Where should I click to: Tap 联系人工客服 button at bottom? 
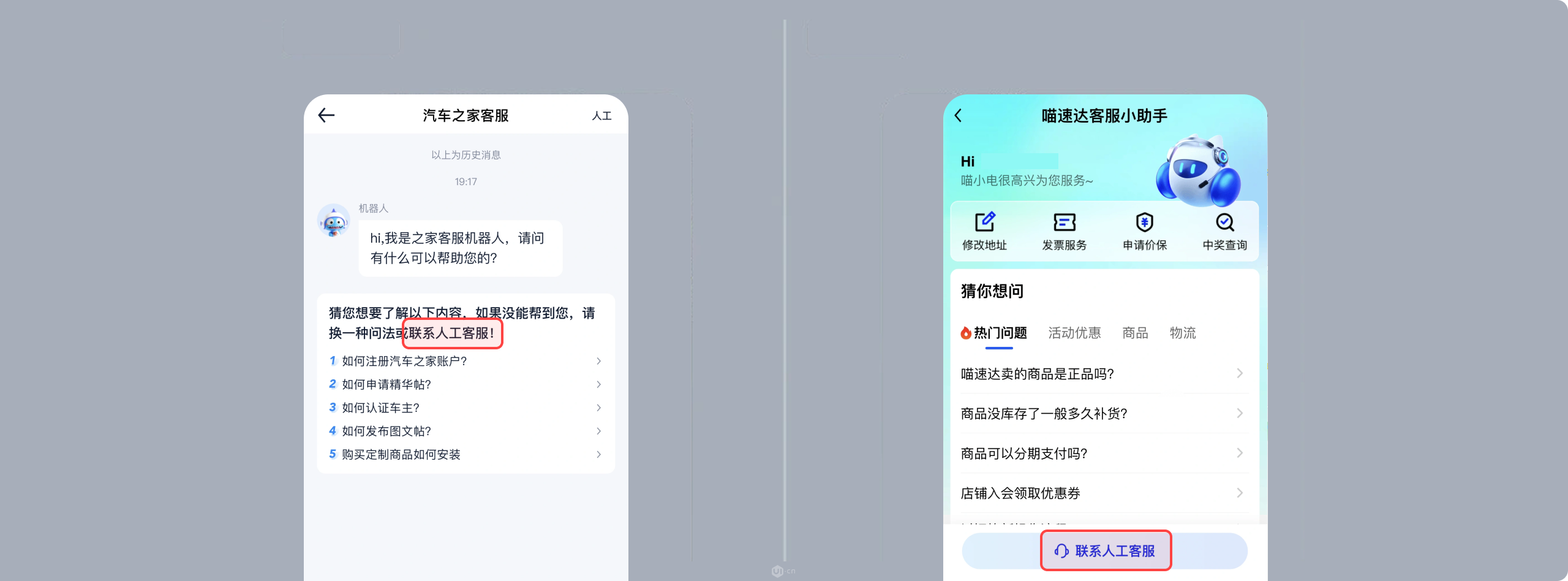click(1105, 551)
